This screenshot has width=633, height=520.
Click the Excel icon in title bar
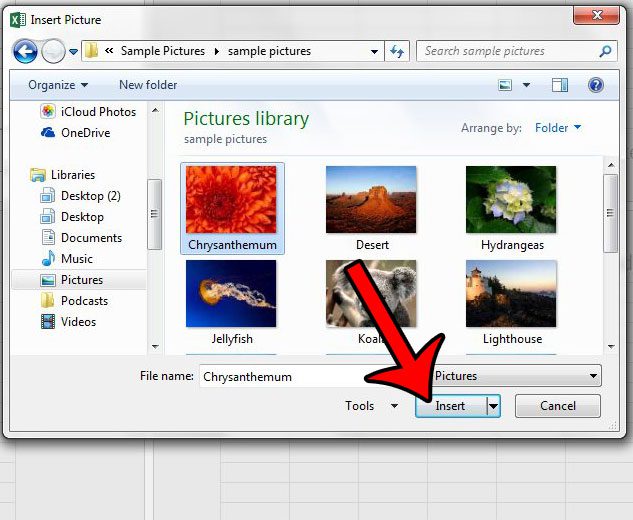[18, 19]
